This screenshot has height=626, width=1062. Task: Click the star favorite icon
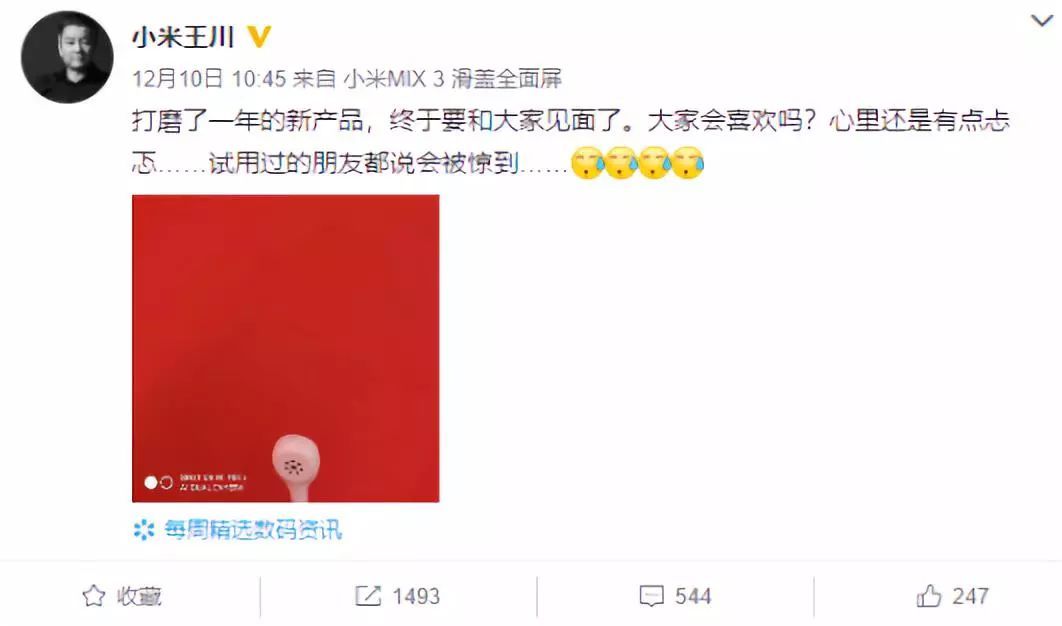[x=93, y=596]
